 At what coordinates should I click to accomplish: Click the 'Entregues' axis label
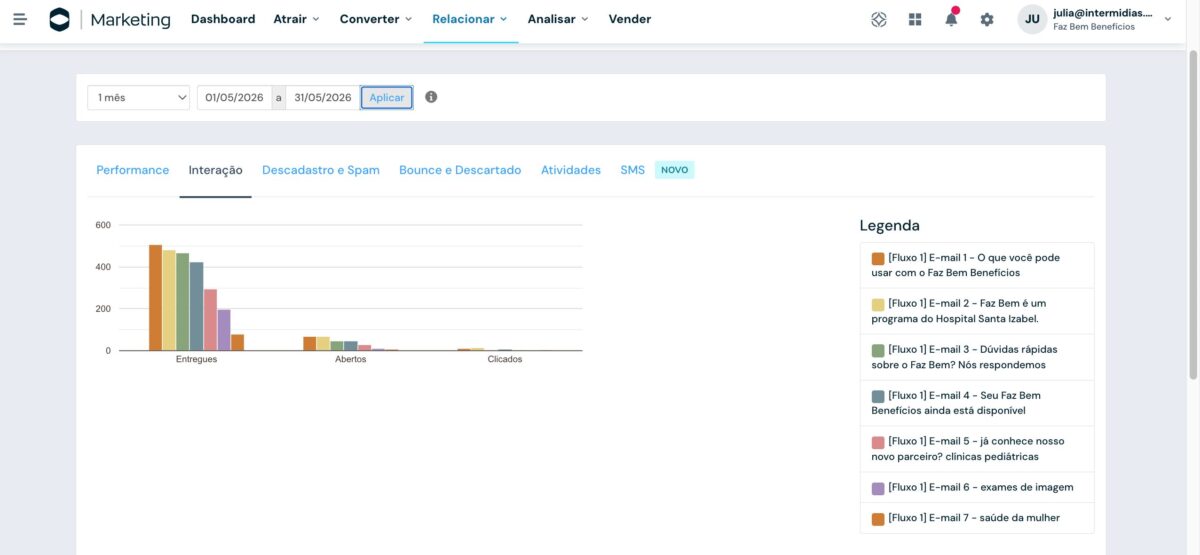pos(196,359)
